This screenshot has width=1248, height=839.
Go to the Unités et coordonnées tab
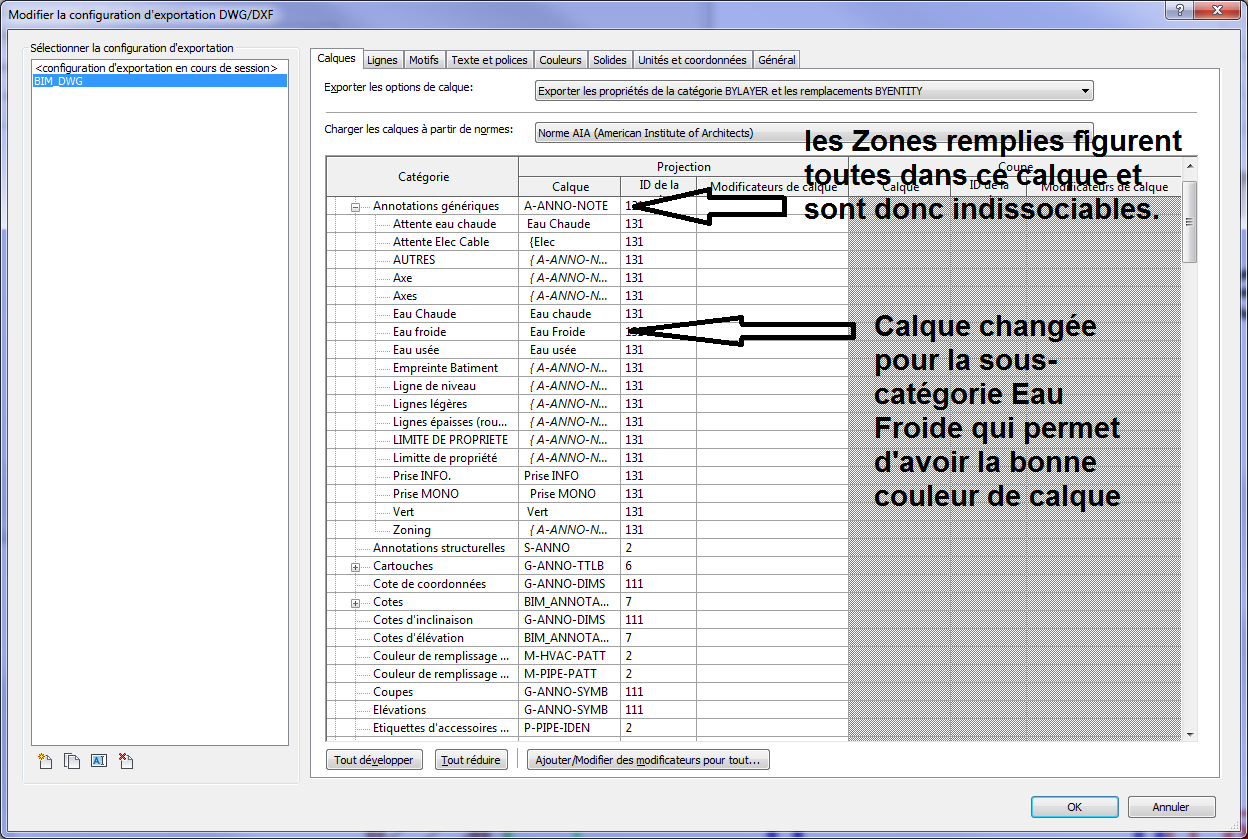click(692, 60)
